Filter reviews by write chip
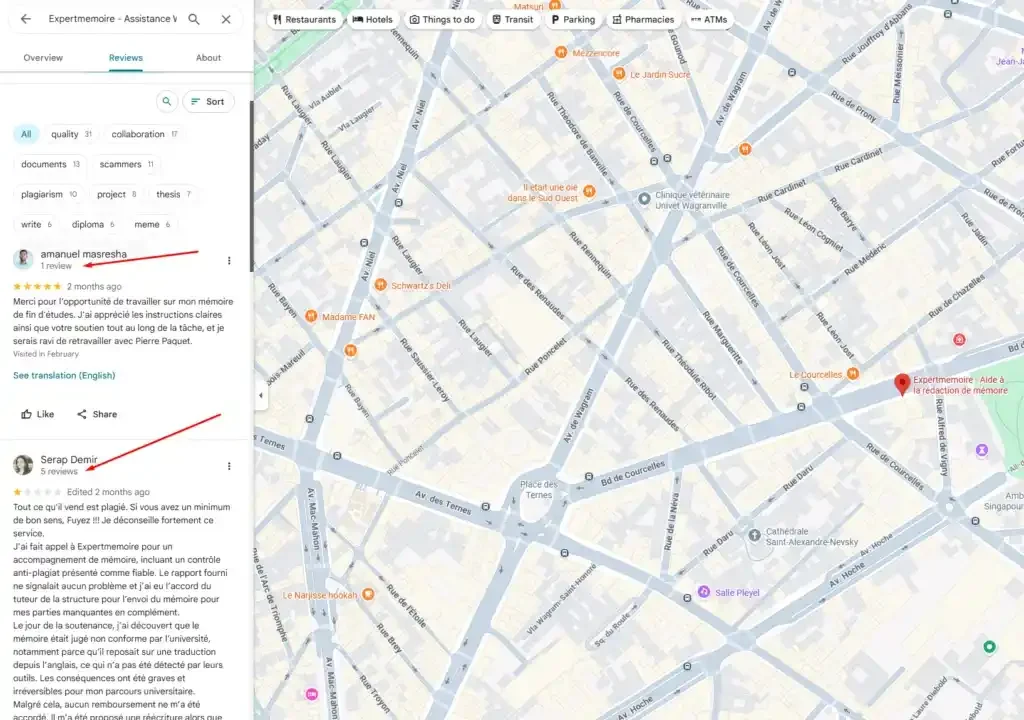This screenshot has height=720, width=1024. click(36, 224)
